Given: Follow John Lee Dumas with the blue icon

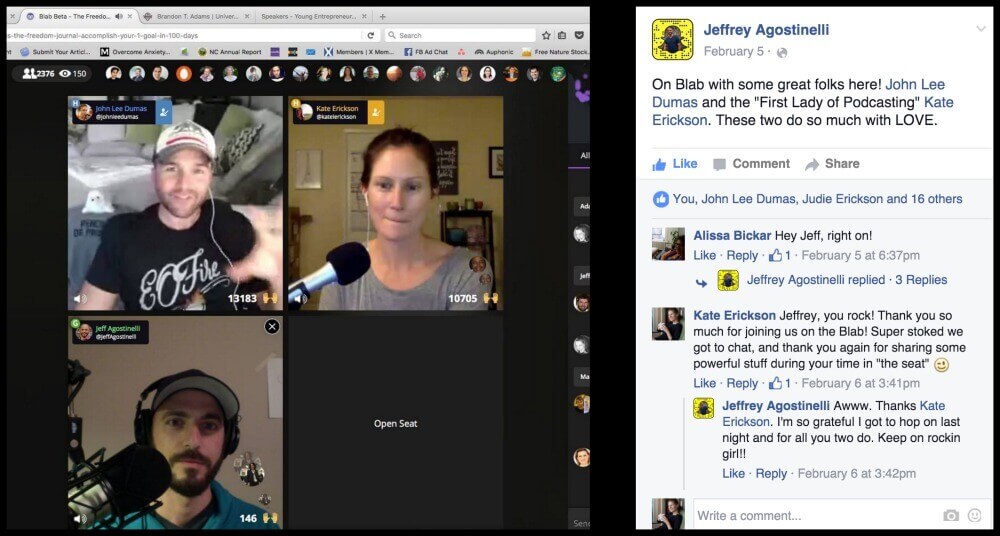Looking at the screenshot, I should pos(164,112).
